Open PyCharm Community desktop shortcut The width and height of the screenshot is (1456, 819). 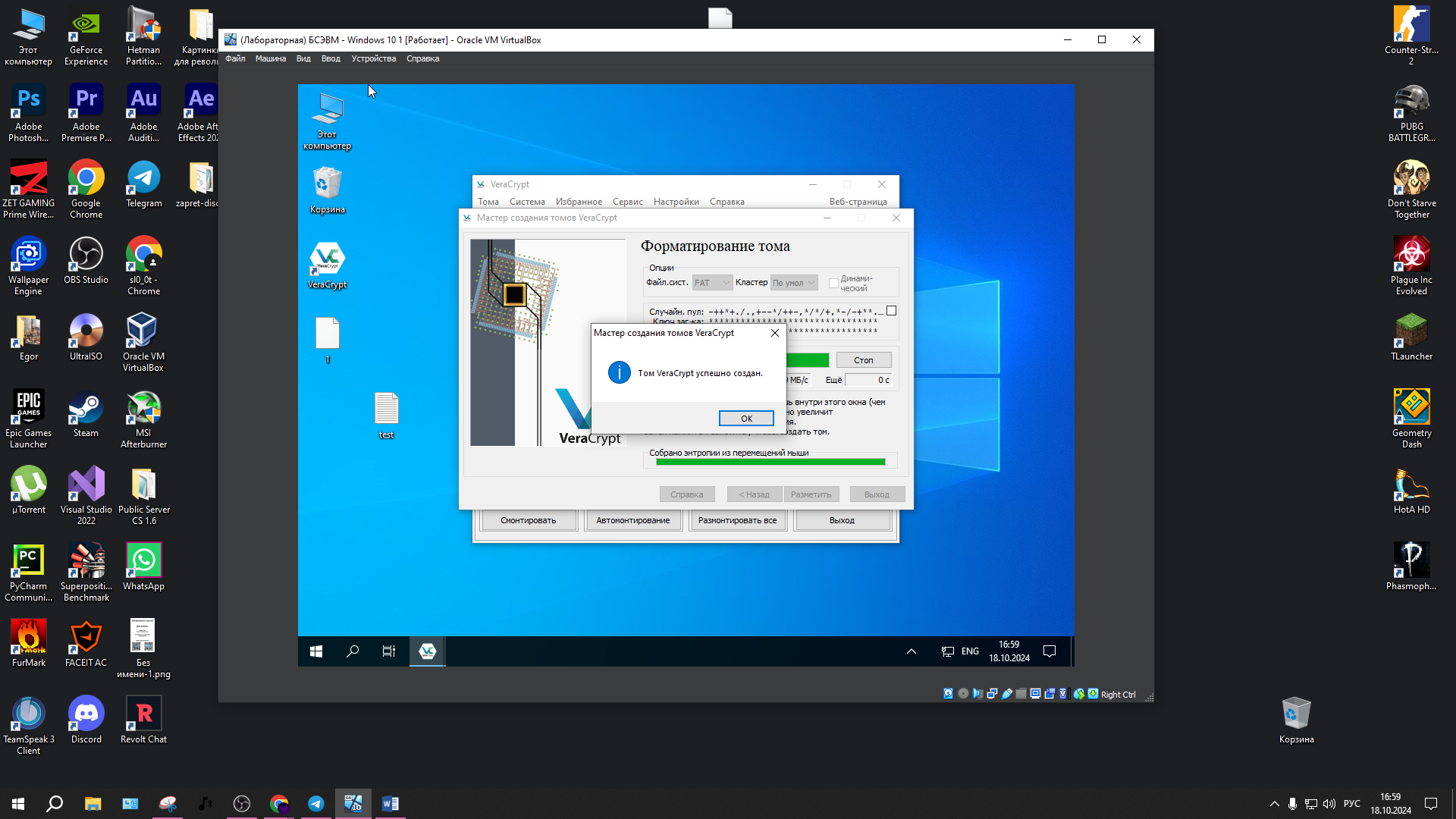tap(28, 573)
